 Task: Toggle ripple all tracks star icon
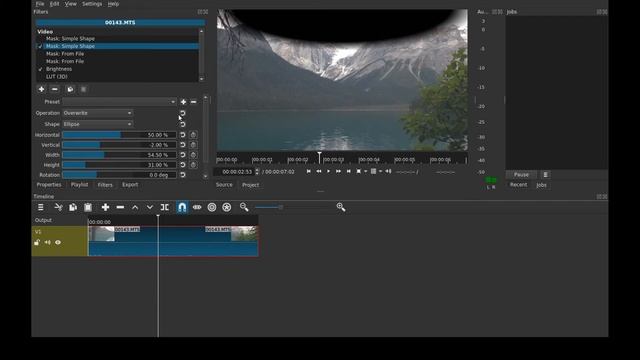[x=227, y=207]
